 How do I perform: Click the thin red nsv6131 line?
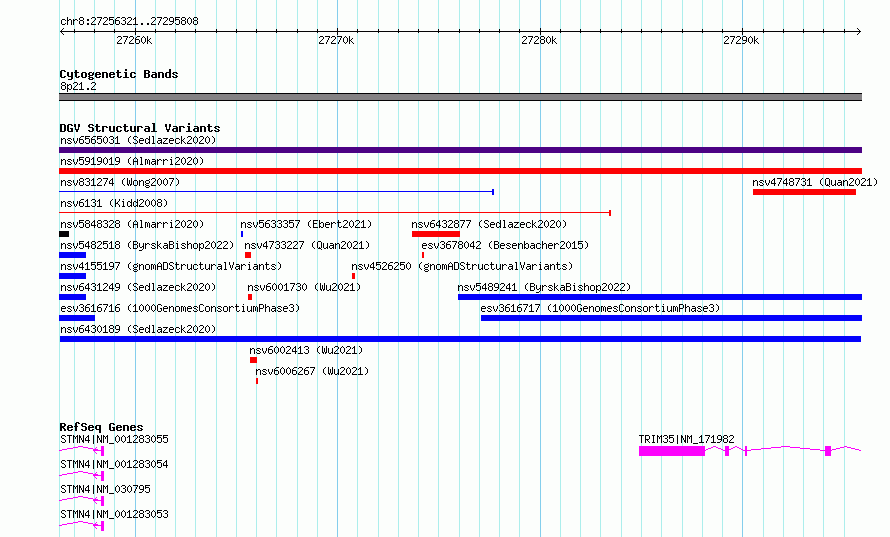click(335, 213)
